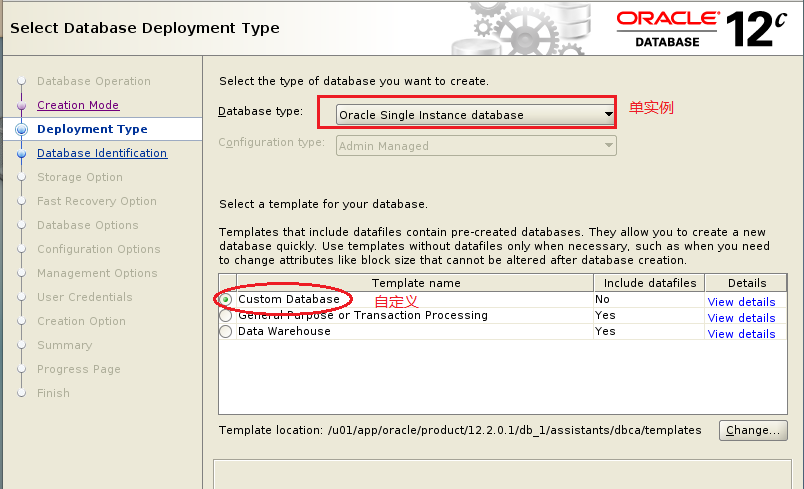Click the Fast Recovery Option step

tap(97, 201)
